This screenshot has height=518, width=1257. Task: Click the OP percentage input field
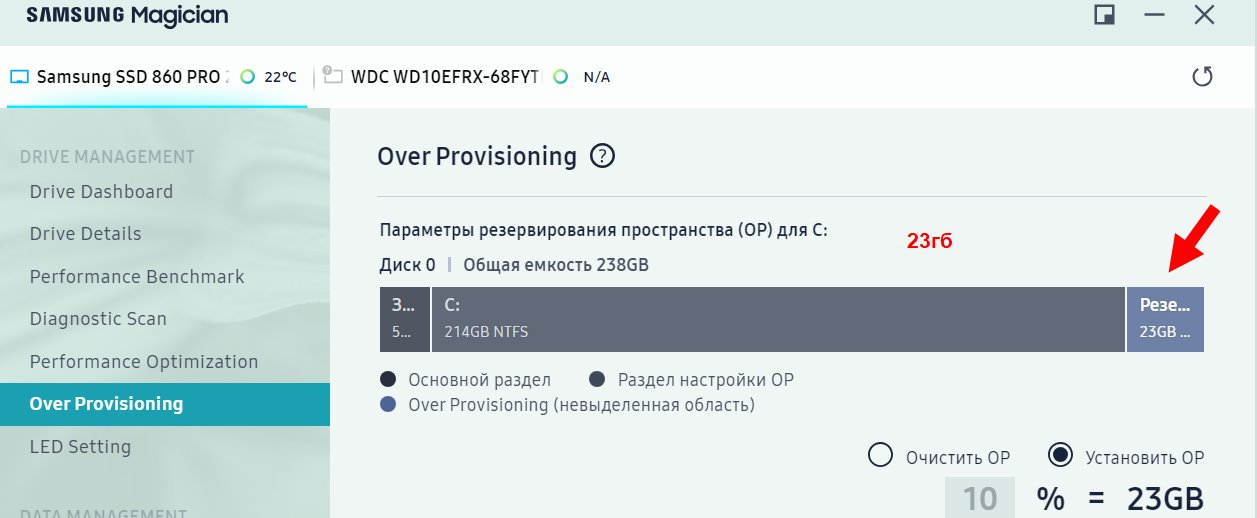tap(979, 498)
